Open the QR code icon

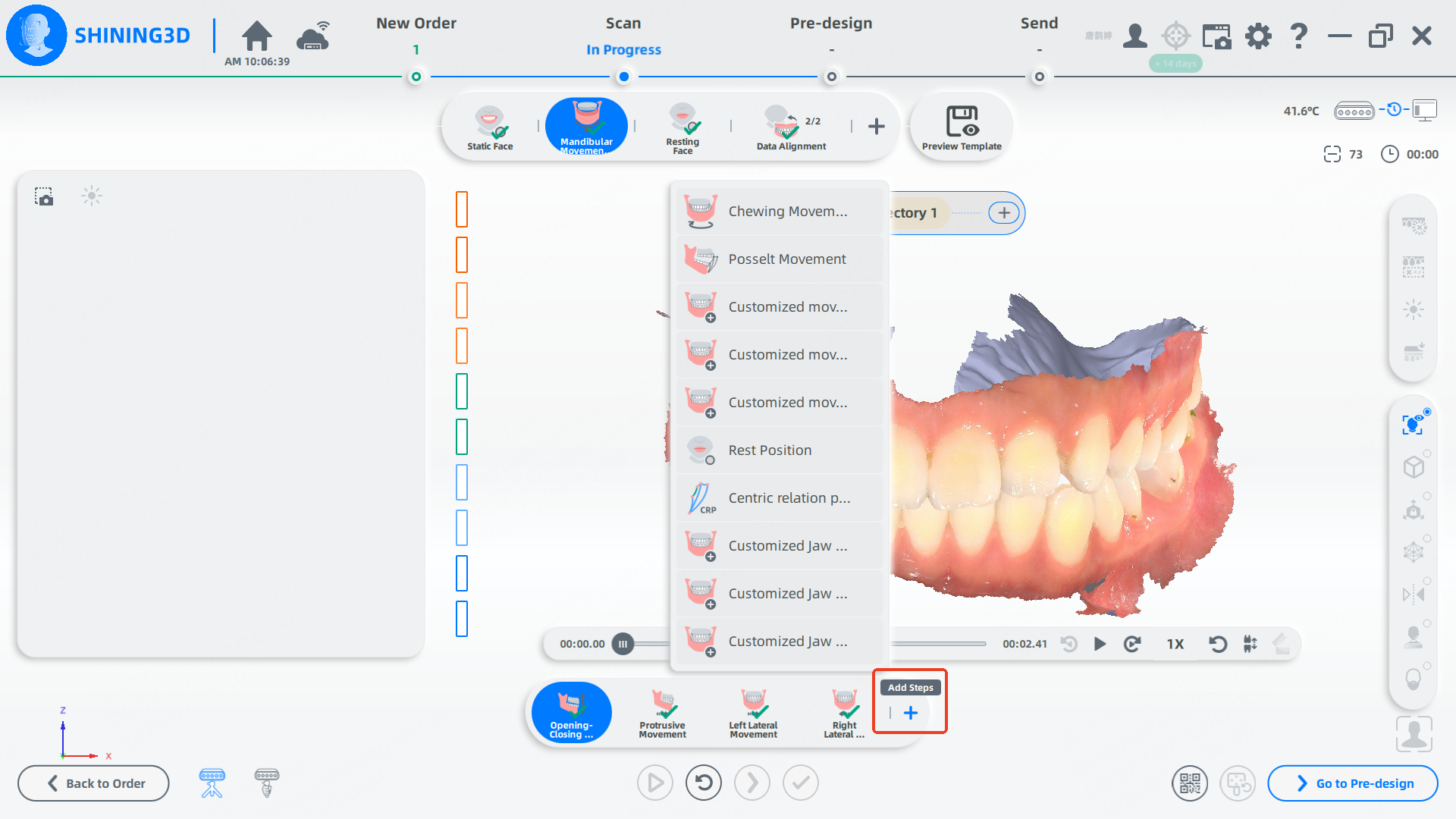pyautogui.click(x=1190, y=783)
